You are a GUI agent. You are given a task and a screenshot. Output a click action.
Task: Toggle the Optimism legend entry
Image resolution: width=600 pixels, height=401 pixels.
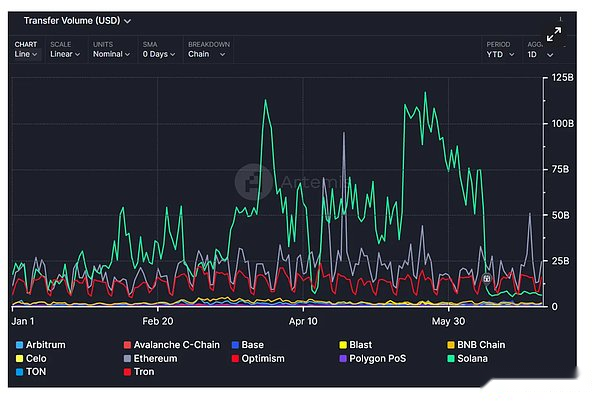click(x=258, y=359)
